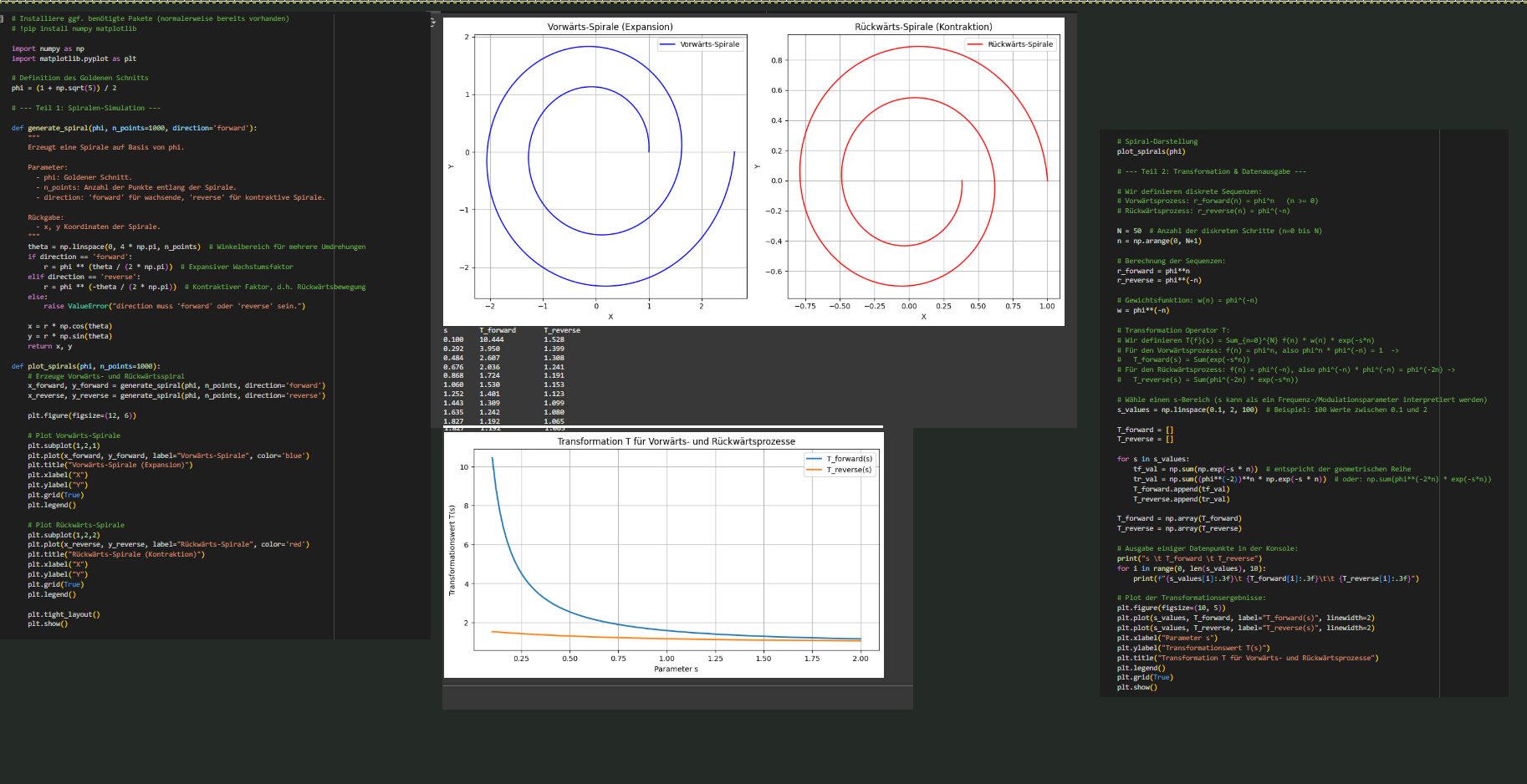Click the T_reverse column header in output
This screenshot has height=784, width=1527.
561,330
